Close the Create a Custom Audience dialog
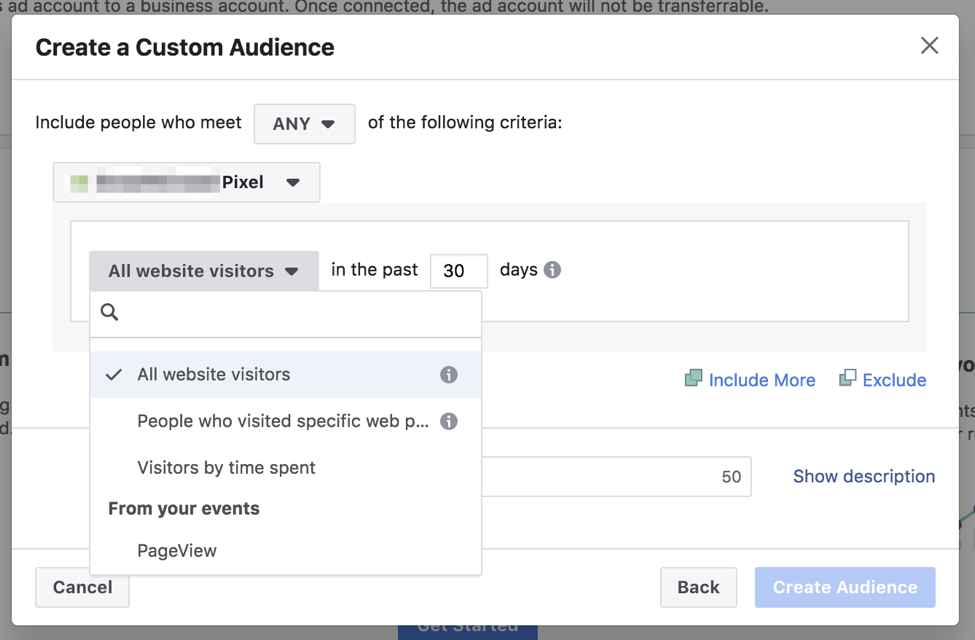The width and height of the screenshot is (975, 640). 929,46
